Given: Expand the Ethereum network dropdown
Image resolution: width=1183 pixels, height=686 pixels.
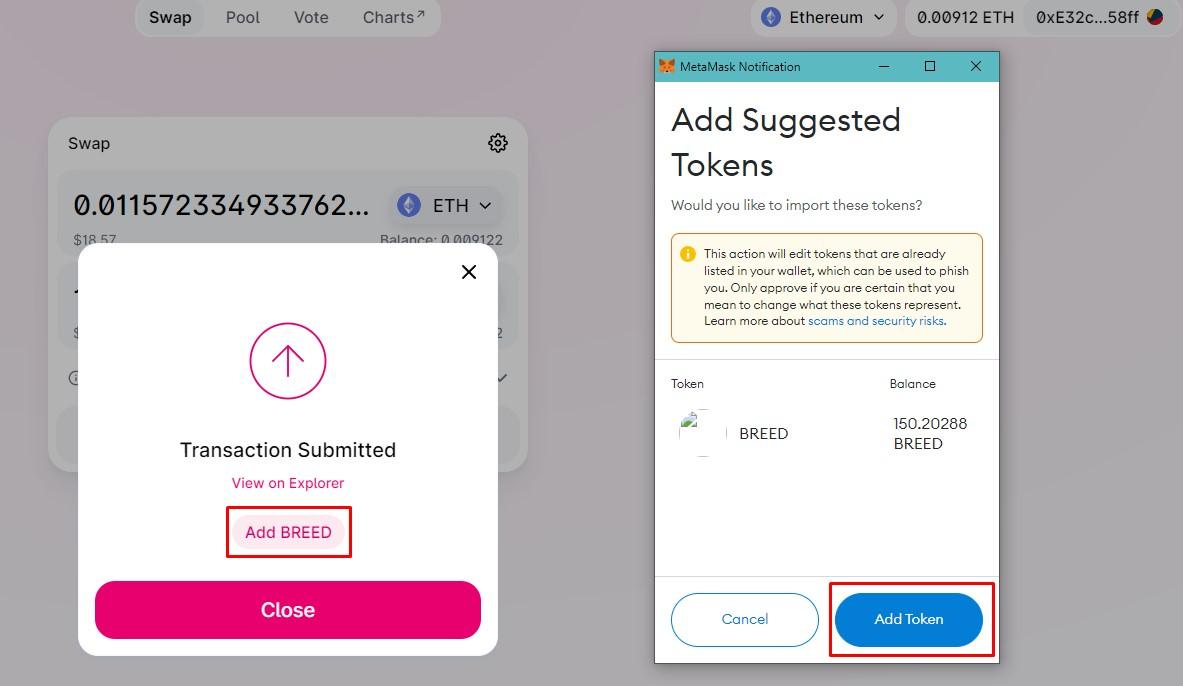Looking at the screenshot, I should [x=823, y=17].
